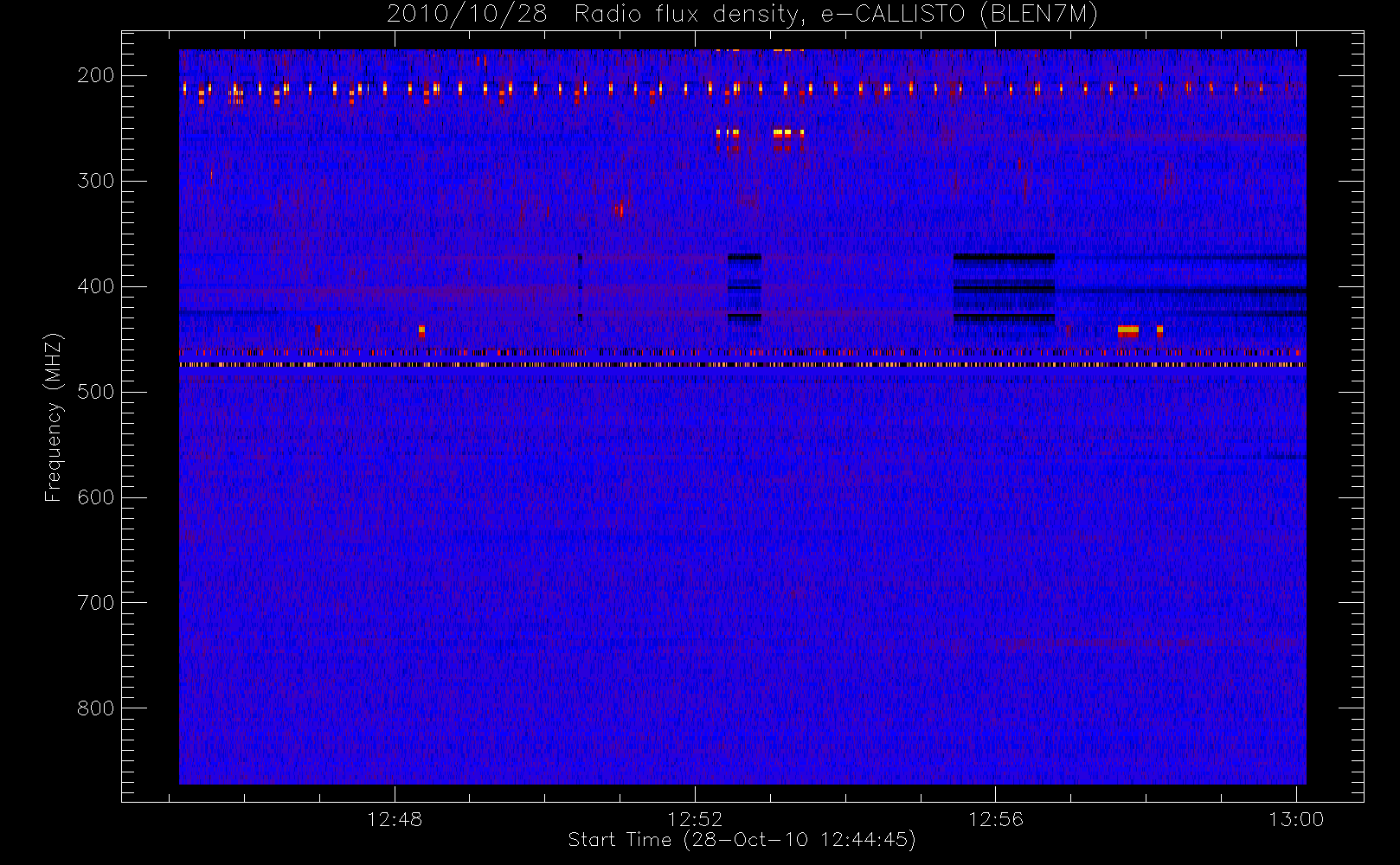Click the 'Frequency (MHz)' axis label
Screen dimensions: 1400x865
coord(54,417)
